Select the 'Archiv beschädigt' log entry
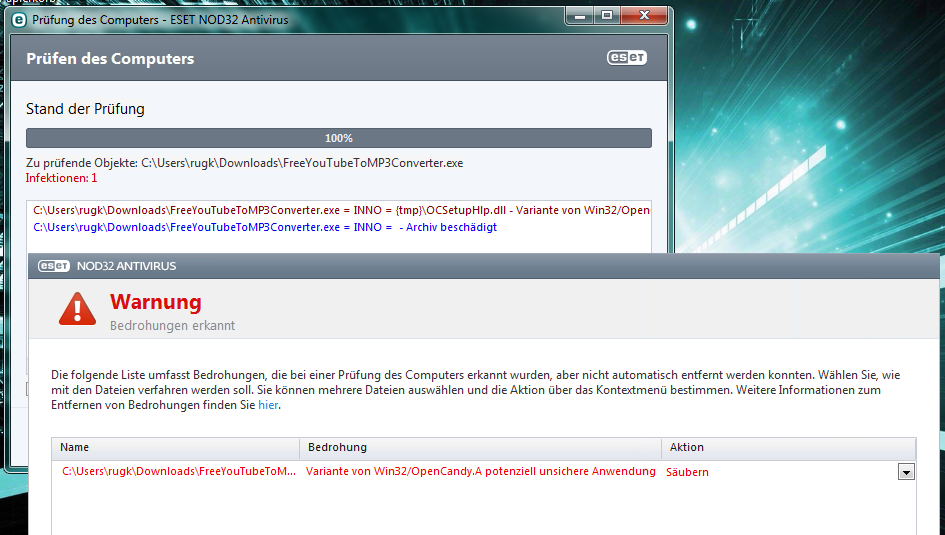The width and height of the screenshot is (945, 535). pos(265,227)
